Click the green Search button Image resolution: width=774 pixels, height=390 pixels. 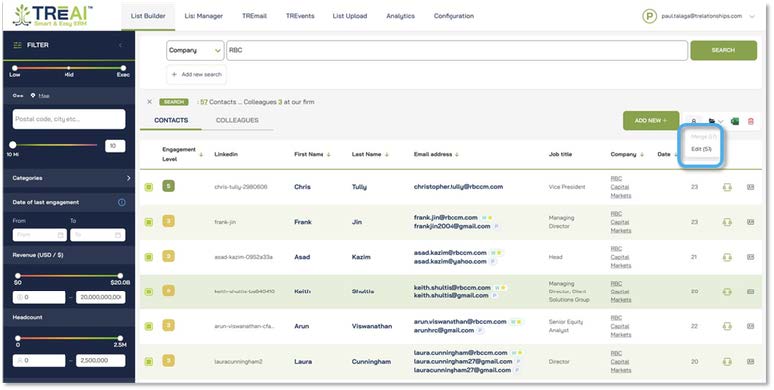tap(723, 50)
